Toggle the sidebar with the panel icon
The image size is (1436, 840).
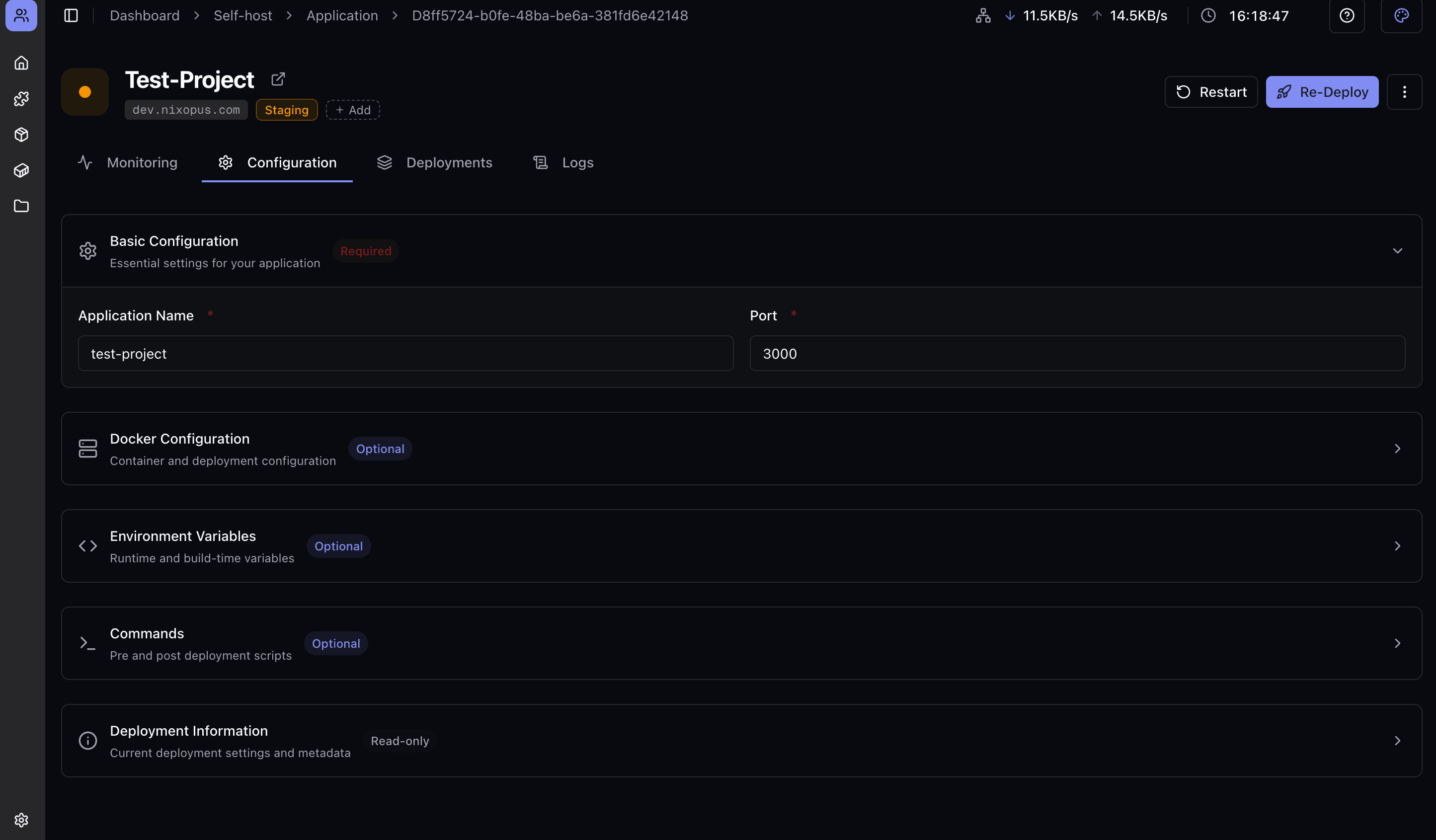pos(71,15)
